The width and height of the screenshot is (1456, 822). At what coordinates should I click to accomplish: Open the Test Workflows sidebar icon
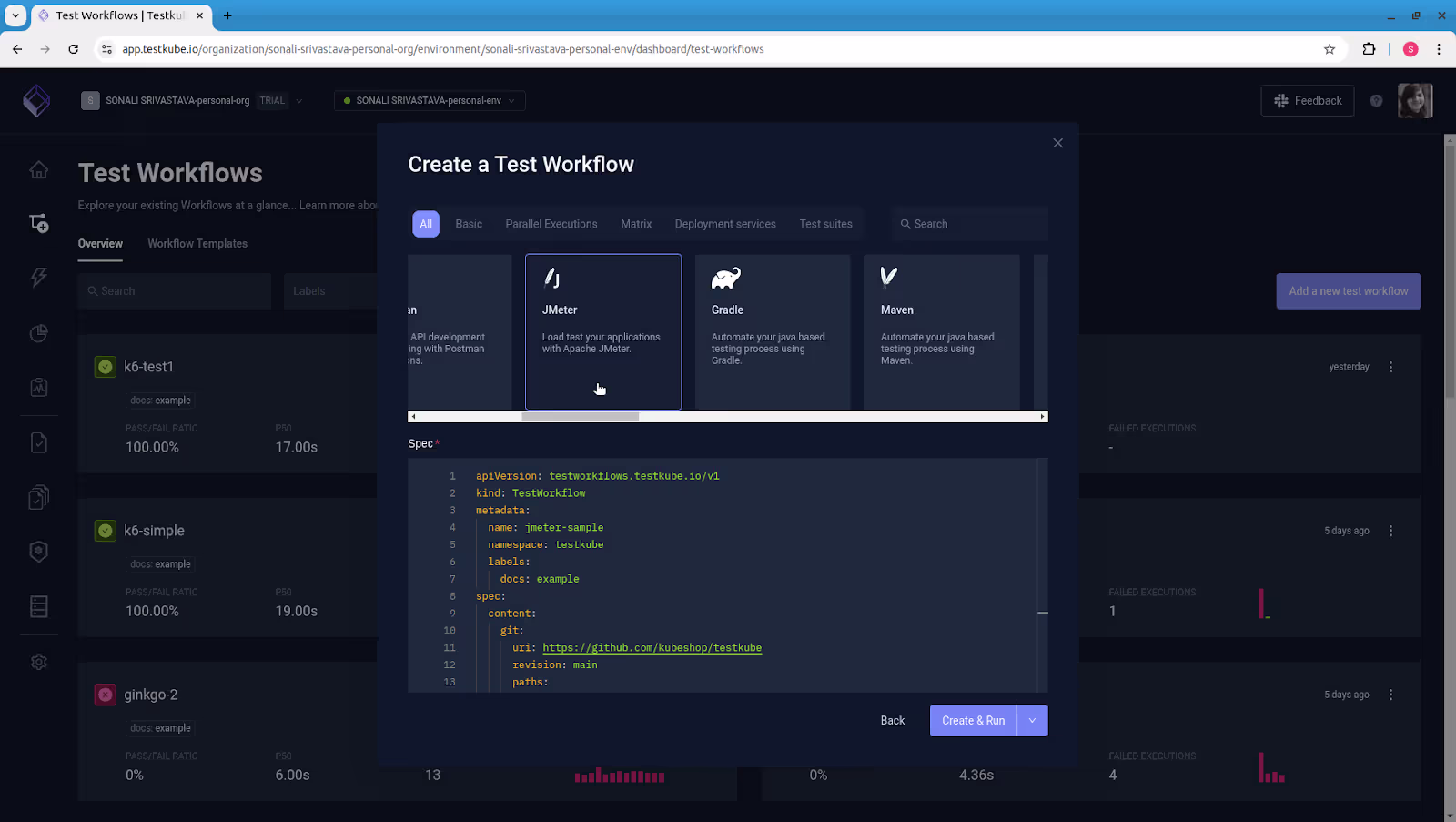(x=39, y=223)
